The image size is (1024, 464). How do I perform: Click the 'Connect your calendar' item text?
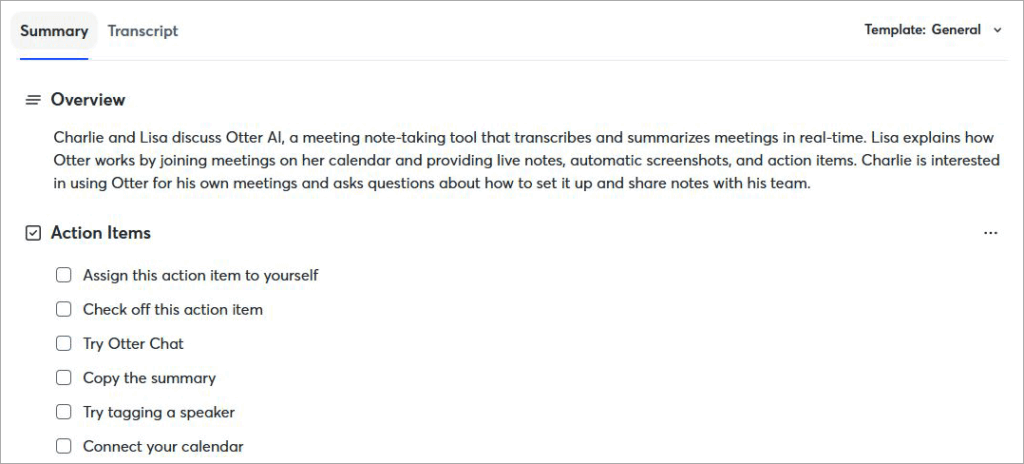coord(163,447)
